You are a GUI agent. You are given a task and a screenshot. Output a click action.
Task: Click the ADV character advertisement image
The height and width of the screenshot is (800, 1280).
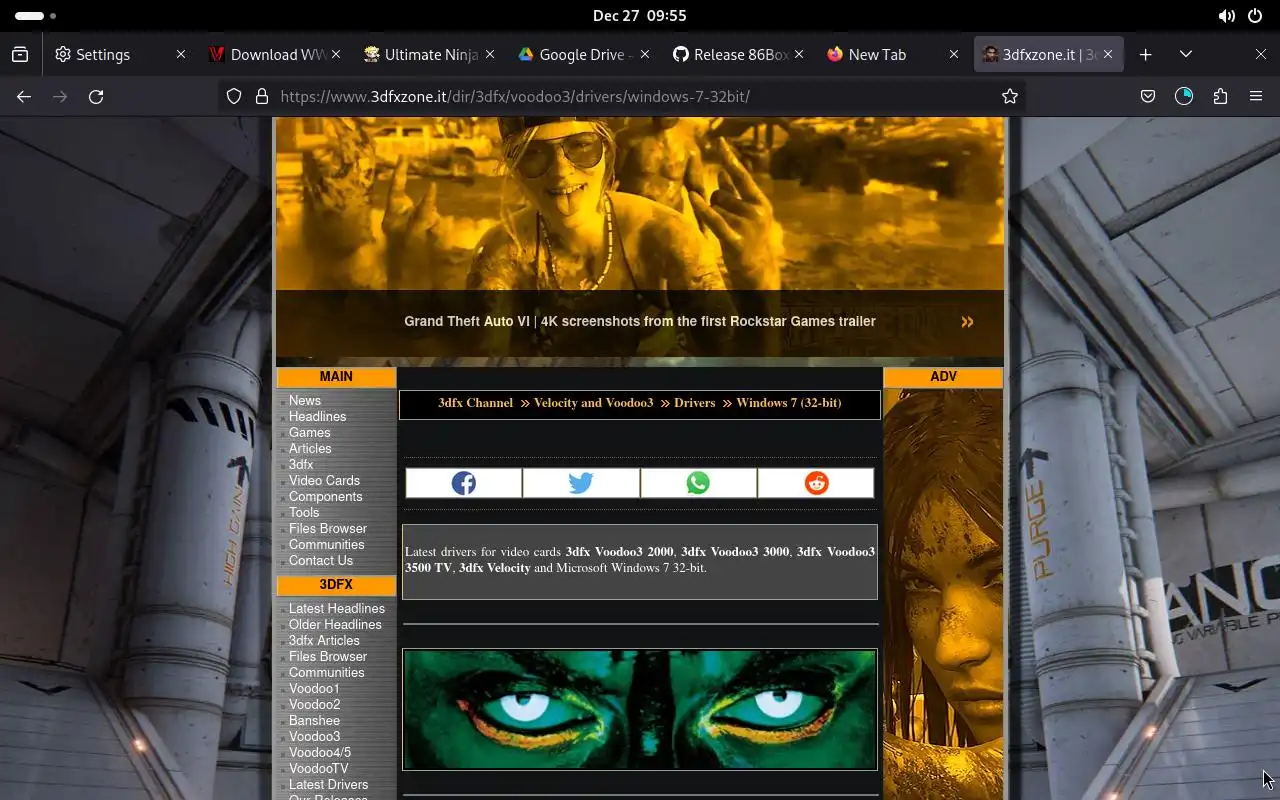tap(943, 594)
